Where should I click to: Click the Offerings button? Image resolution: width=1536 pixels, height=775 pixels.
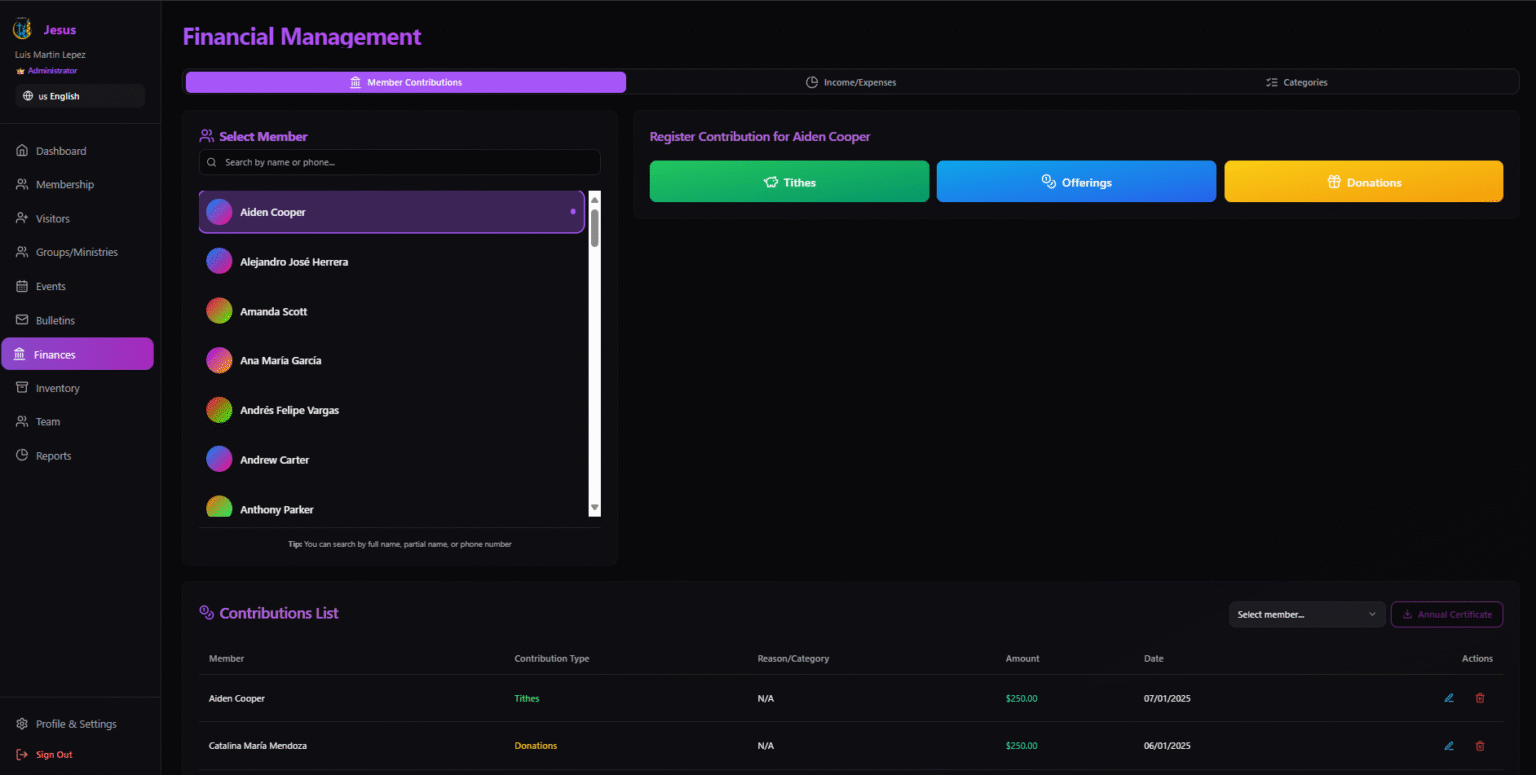1076,182
